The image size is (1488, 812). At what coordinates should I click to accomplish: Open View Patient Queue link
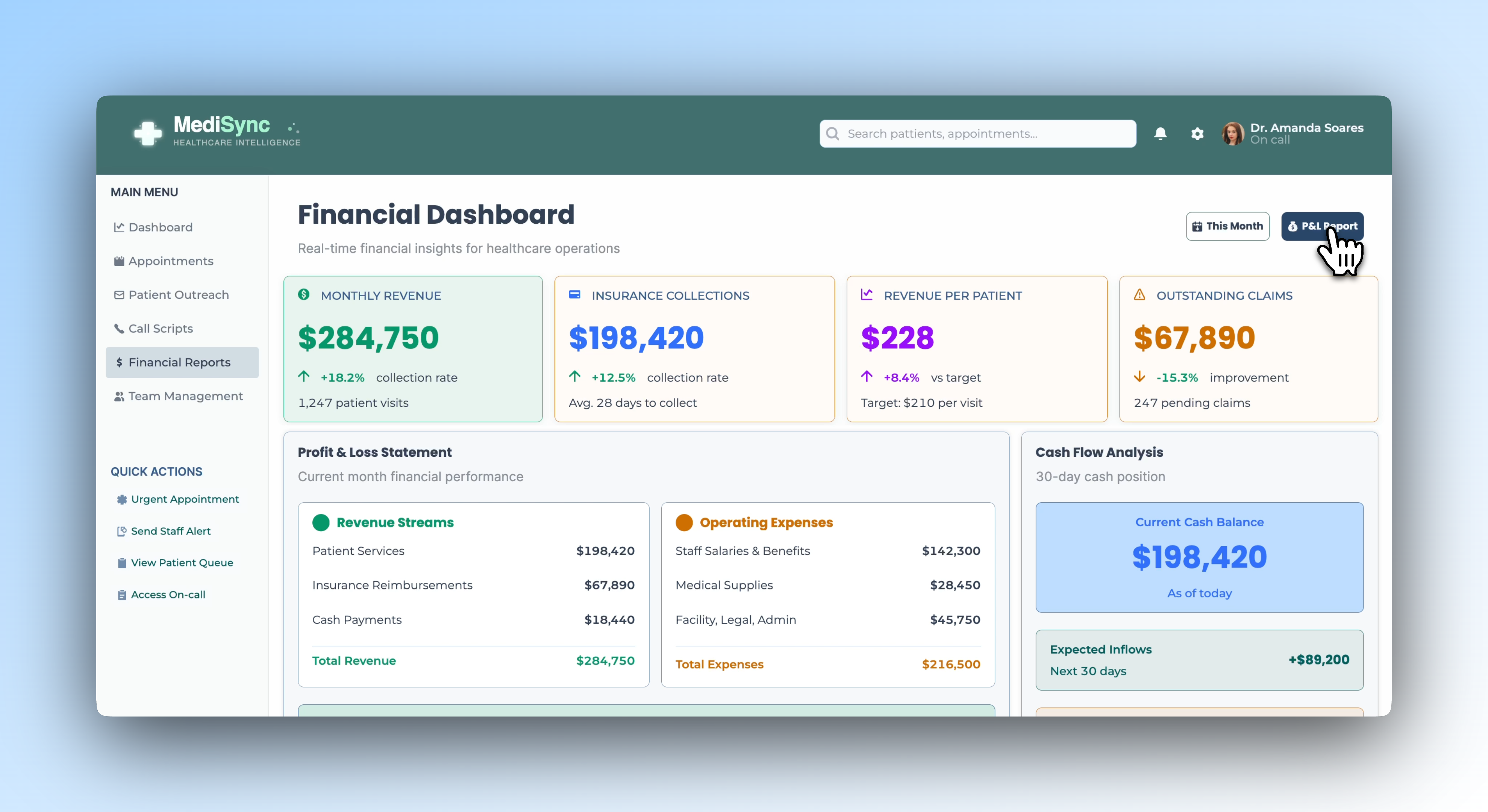[x=181, y=562]
